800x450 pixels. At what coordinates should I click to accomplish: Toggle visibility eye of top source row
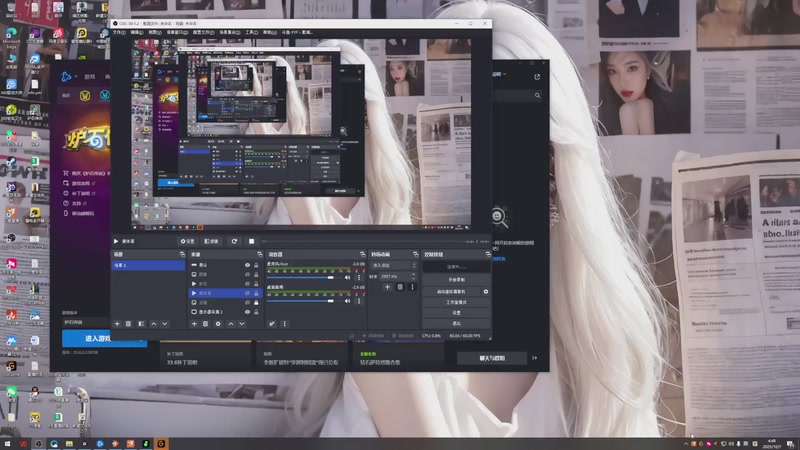tap(247, 265)
